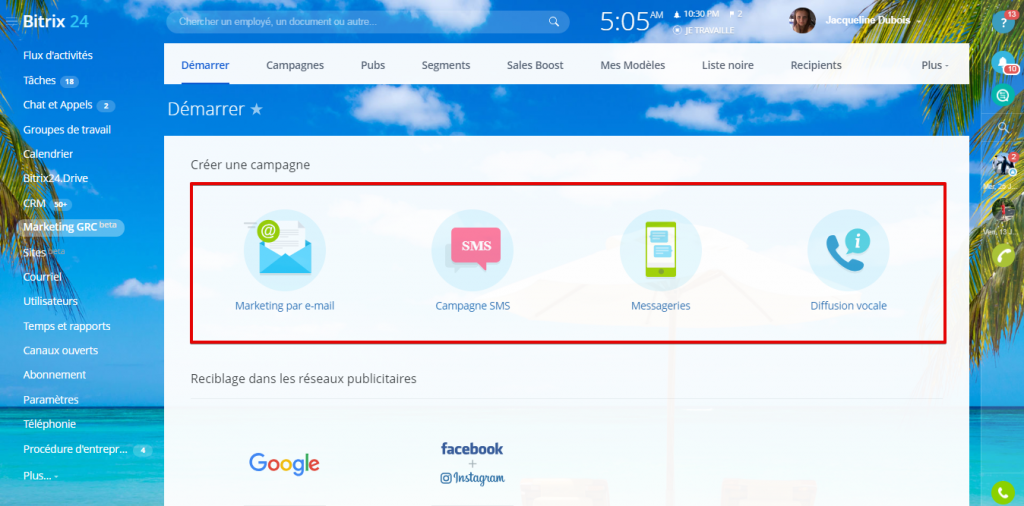Open the user avatar photo of Jacqueline Dubois
Screen dimensions: 1024x506
802,21
